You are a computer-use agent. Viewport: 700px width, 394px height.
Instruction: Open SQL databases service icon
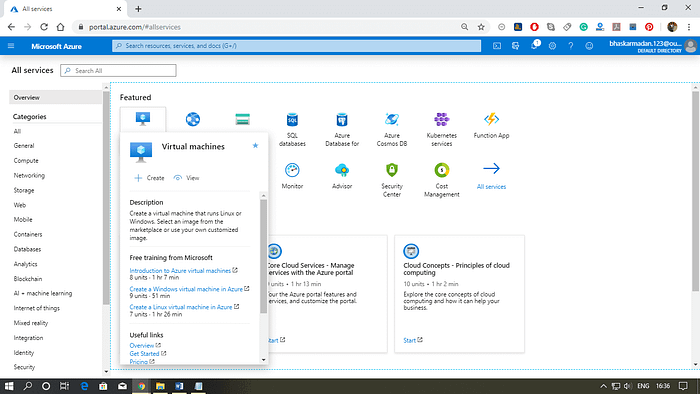pos(292,120)
